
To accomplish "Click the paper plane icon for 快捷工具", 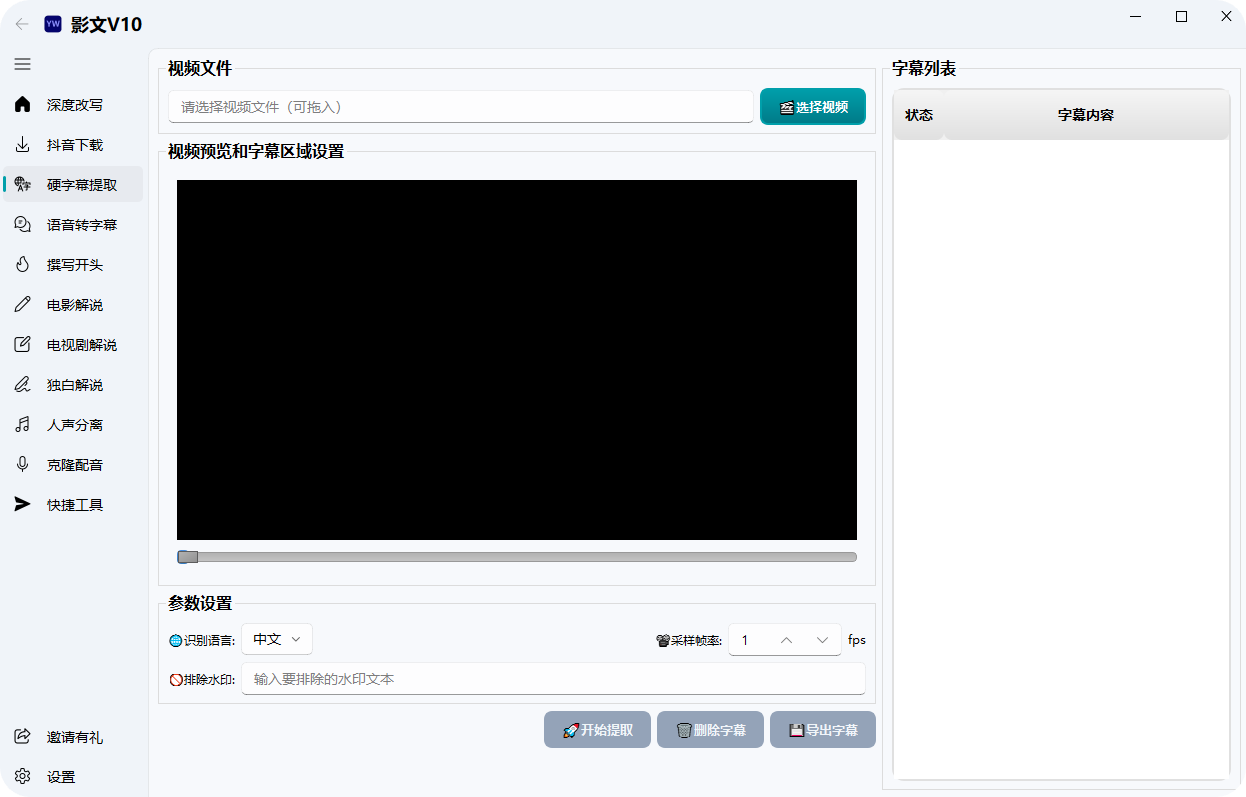I will point(22,505).
